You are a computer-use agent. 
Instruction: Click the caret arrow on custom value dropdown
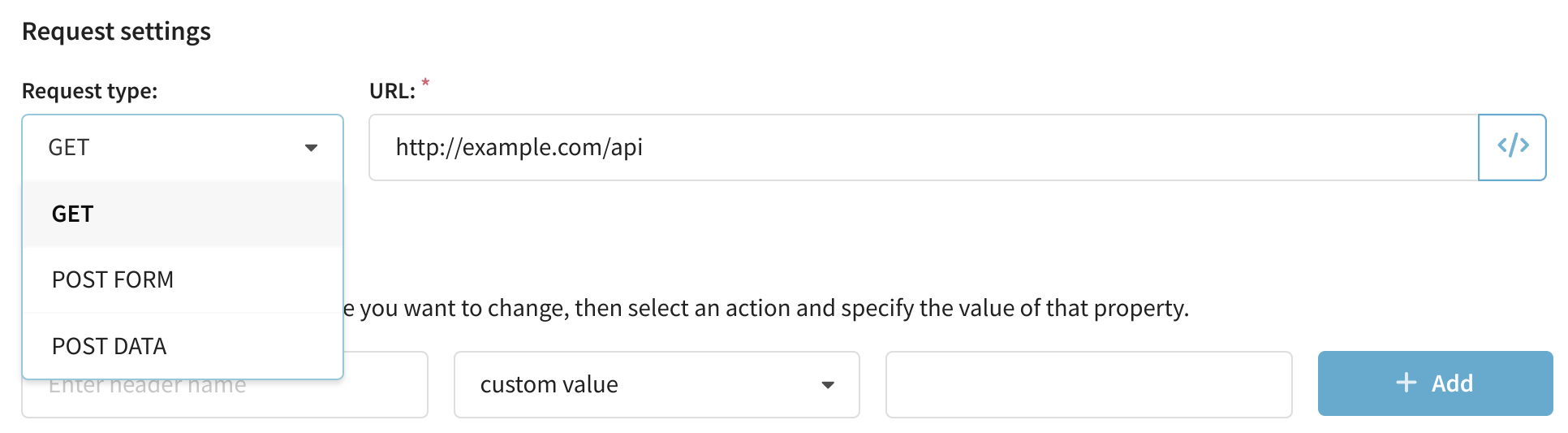[828, 385]
